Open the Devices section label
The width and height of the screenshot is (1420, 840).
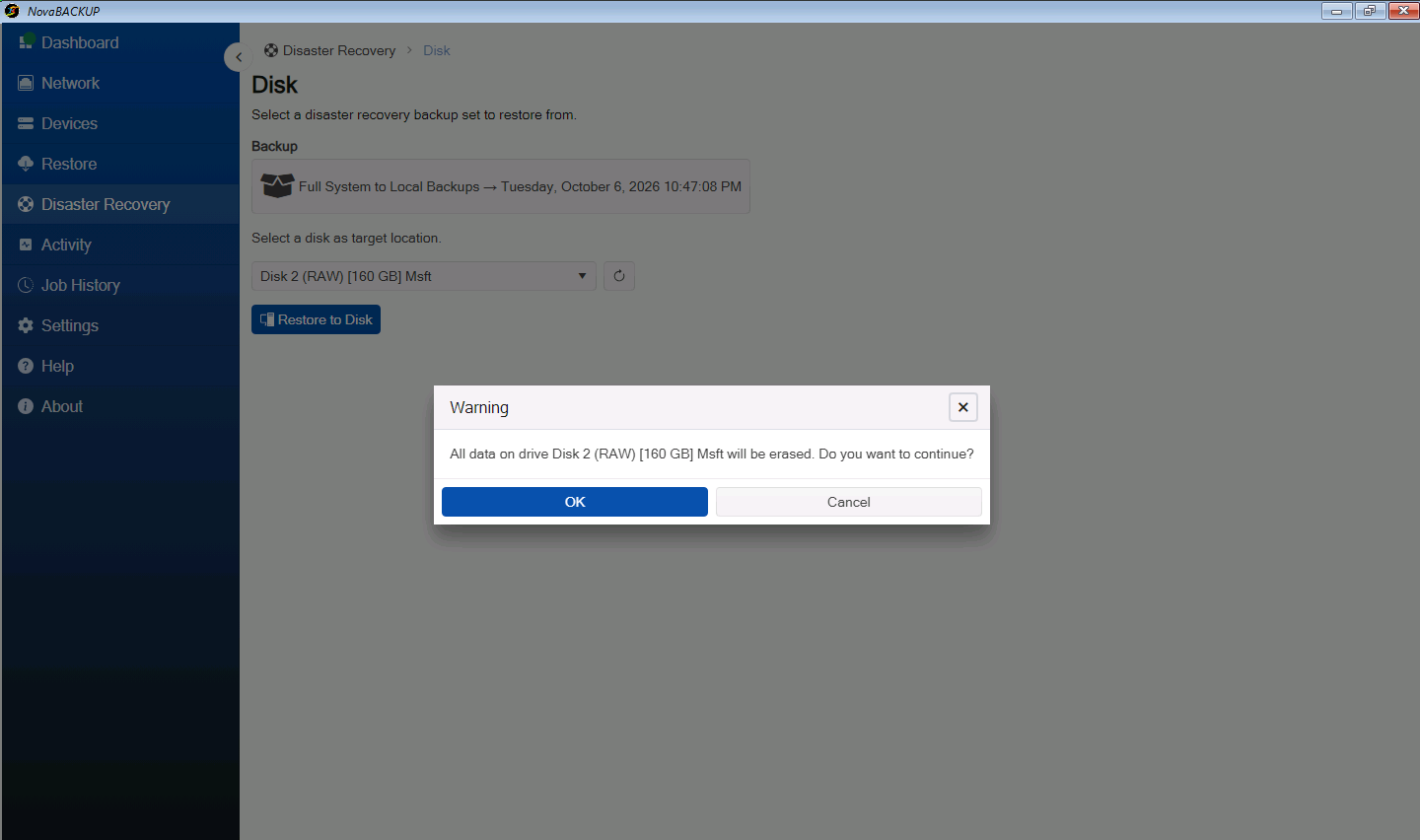pos(69,123)
